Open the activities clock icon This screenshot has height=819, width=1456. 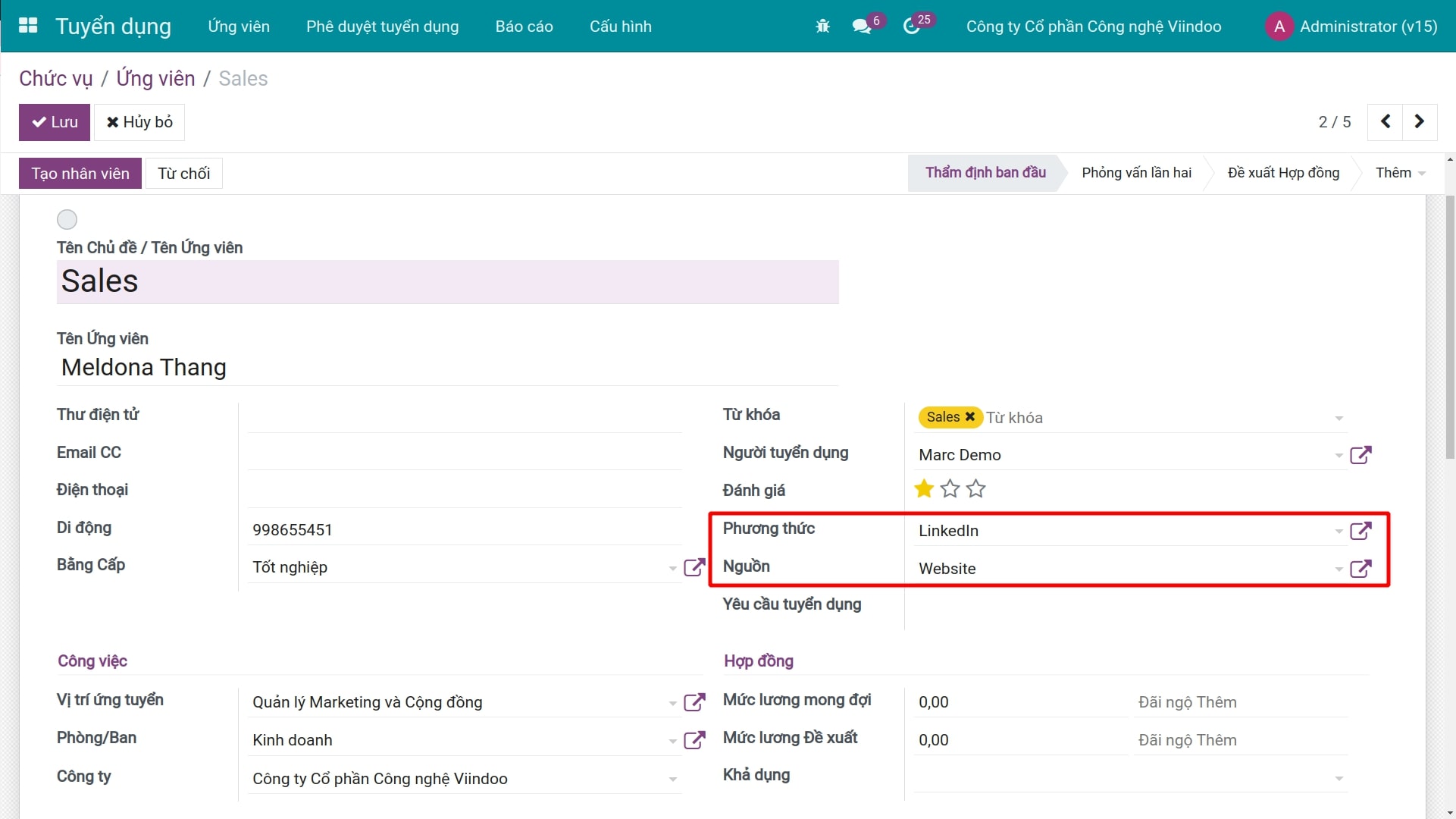click(x=911, y=27)
